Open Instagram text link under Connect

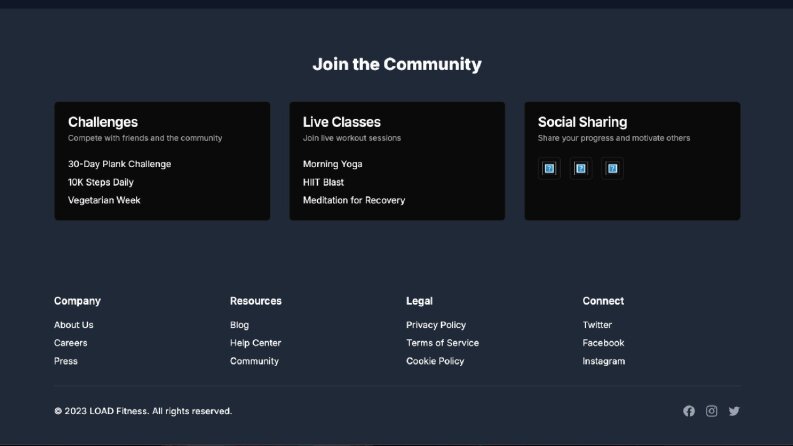(604, 361)
